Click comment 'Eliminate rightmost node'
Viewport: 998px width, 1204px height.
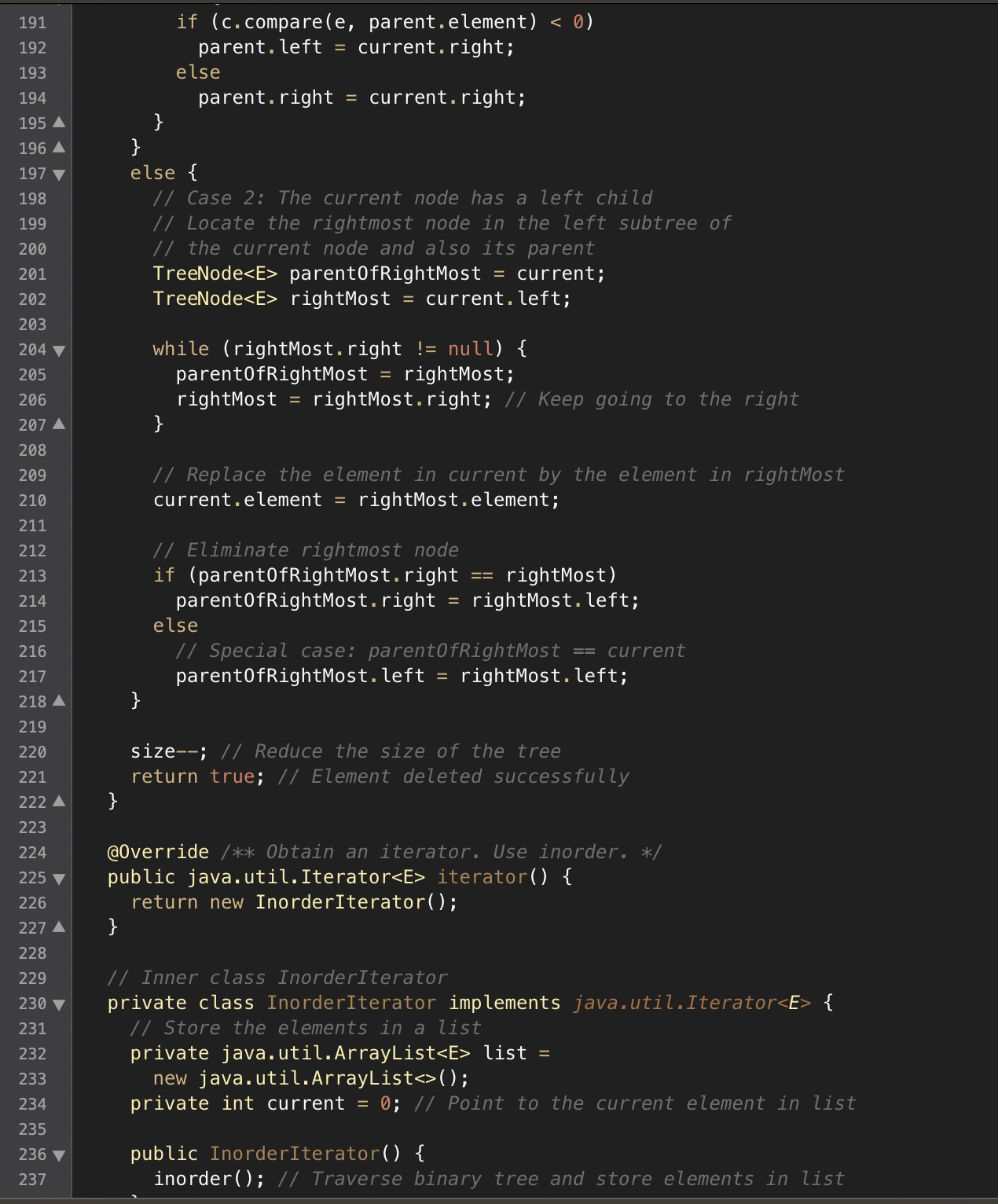click(x=306, y=550)
